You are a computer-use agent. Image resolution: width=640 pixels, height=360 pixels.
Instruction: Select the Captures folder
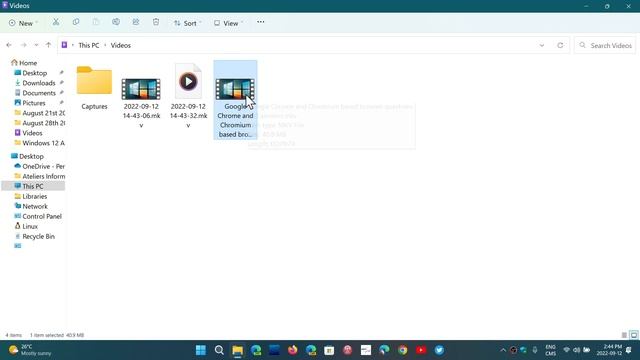coord(94,88)
